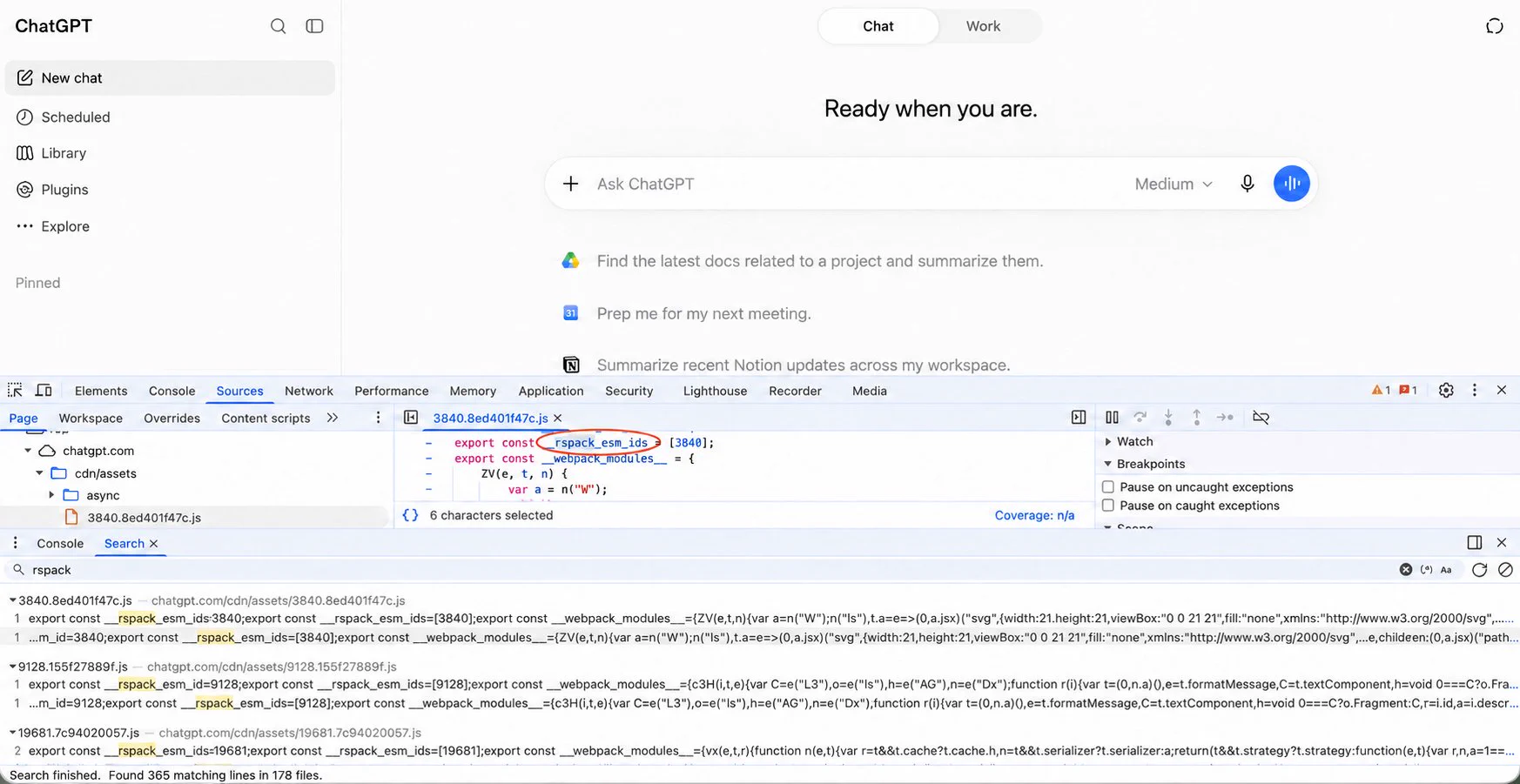Click the icon at the top-right of ChatGPT
This screenshot has height=784, width=1520.
point(1494,26)
